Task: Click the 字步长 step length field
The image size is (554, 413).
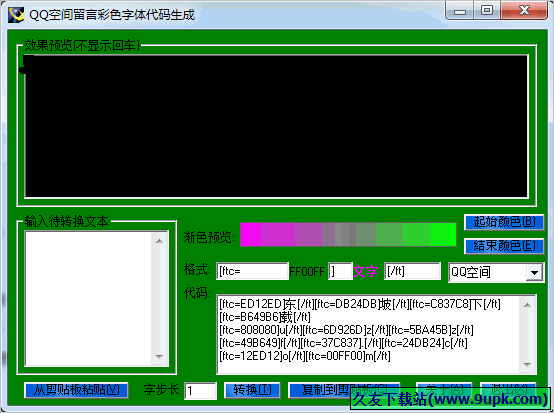Action: (x=200, y=391)
